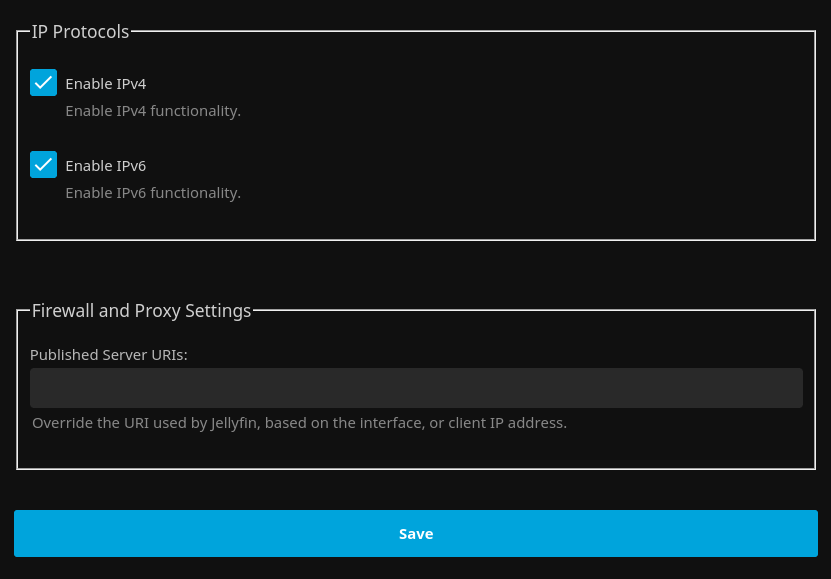Click the white checkmark beside Enable IPv4
The height and width of the screenshot is (579, 831).
(43, 83)
